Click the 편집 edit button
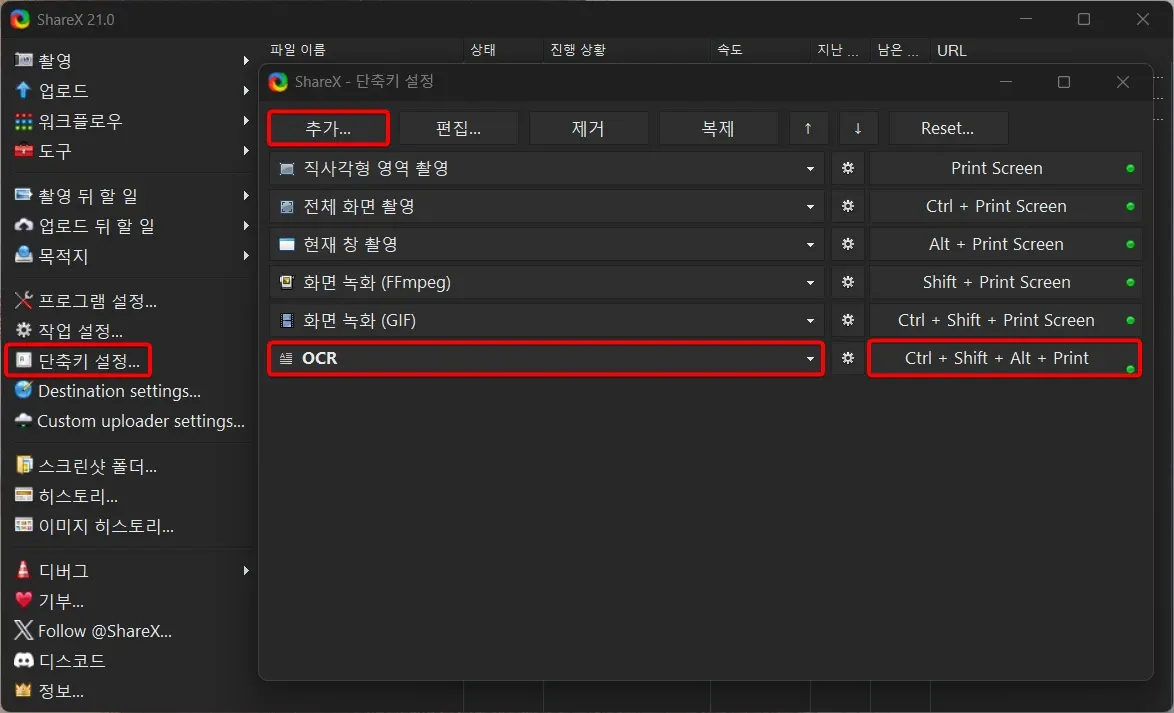Viewport: 1174px width, 713px height. click(x=458, y=128)
